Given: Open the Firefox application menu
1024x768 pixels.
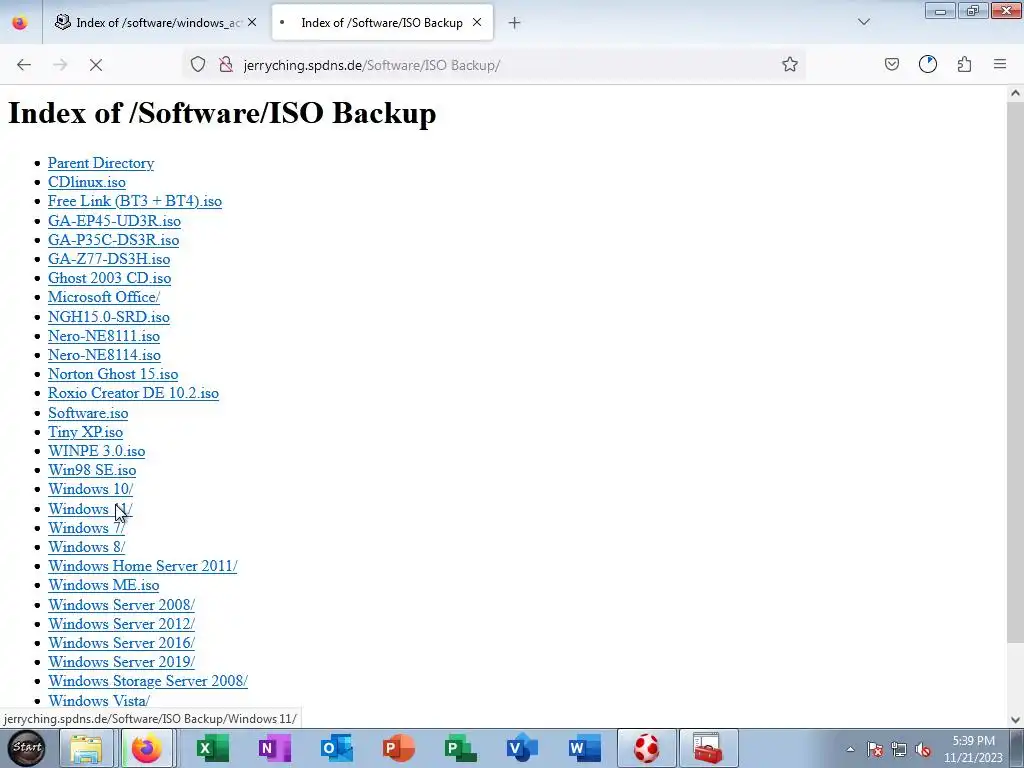Looking at the screenshot, I should [x=1000, y=65].
